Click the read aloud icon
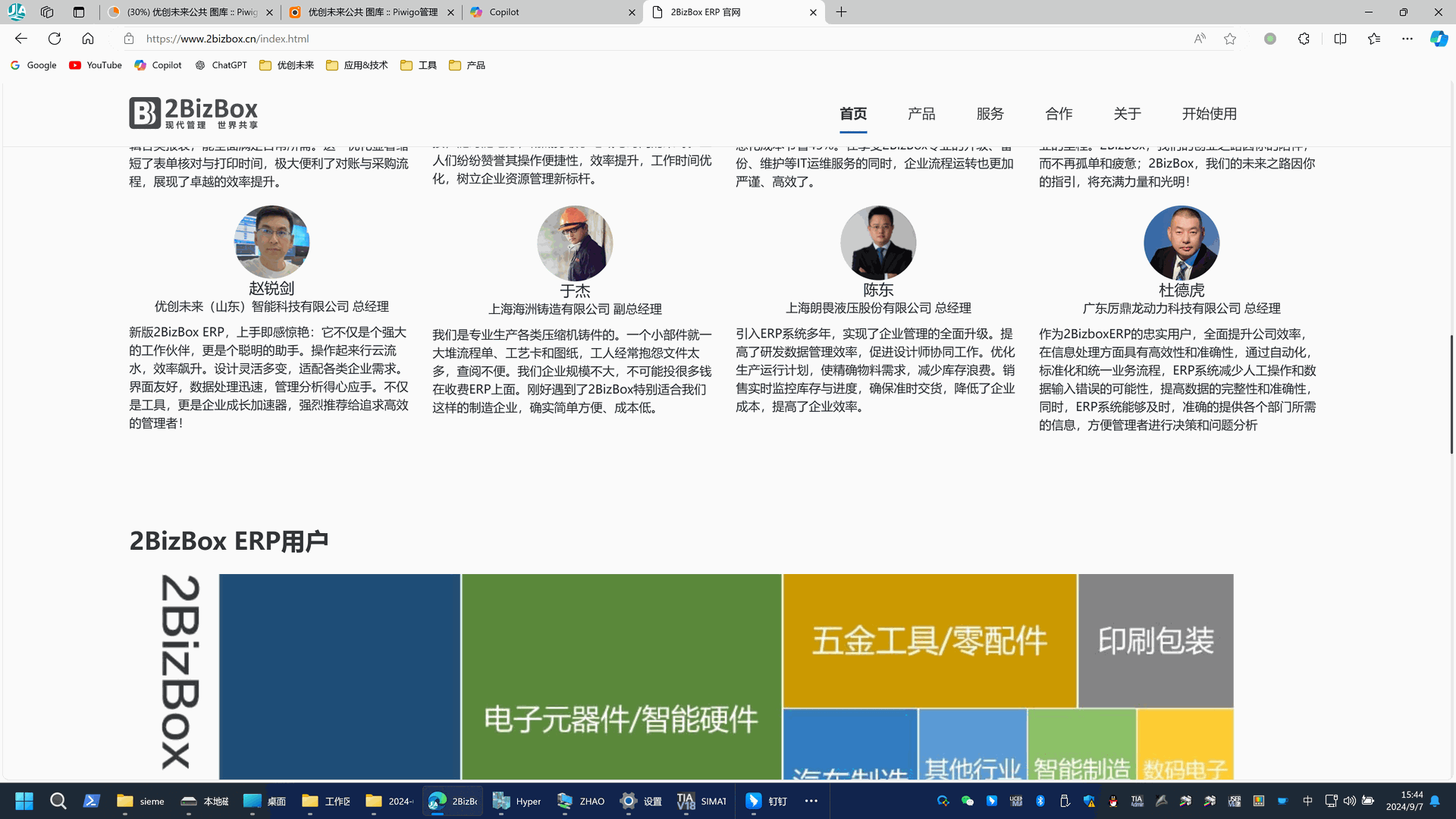Viewport: 1456px width, 819px height. point(1200,39)
